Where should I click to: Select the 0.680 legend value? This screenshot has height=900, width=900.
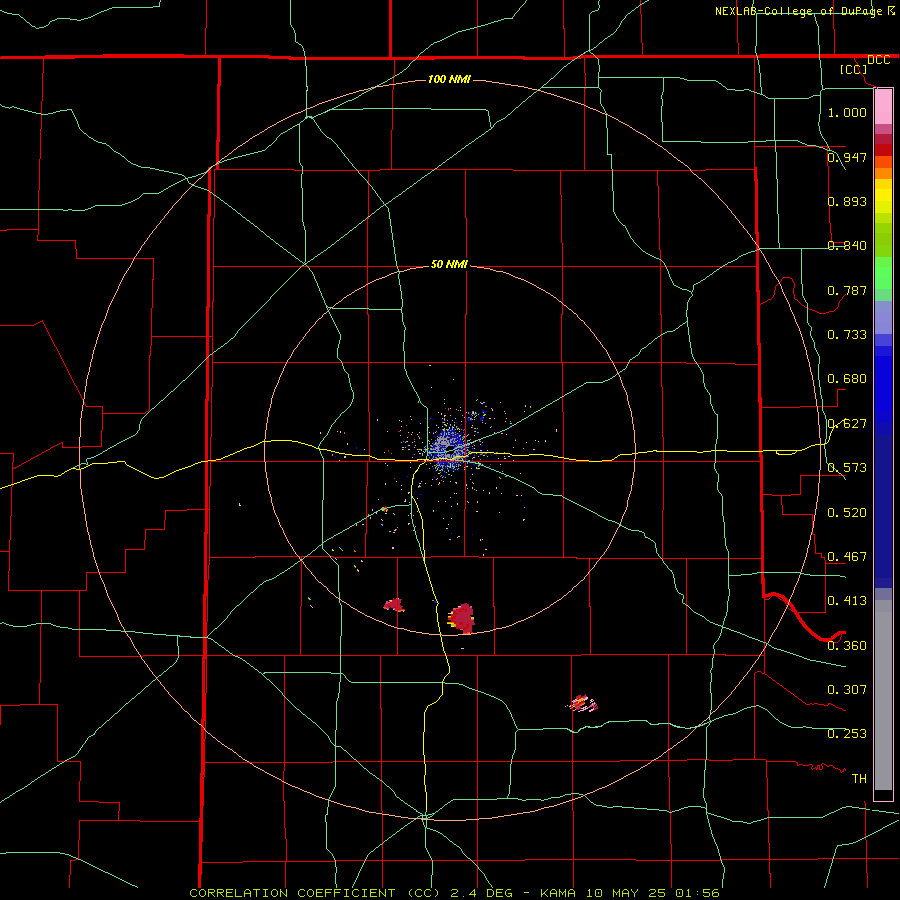847,379
